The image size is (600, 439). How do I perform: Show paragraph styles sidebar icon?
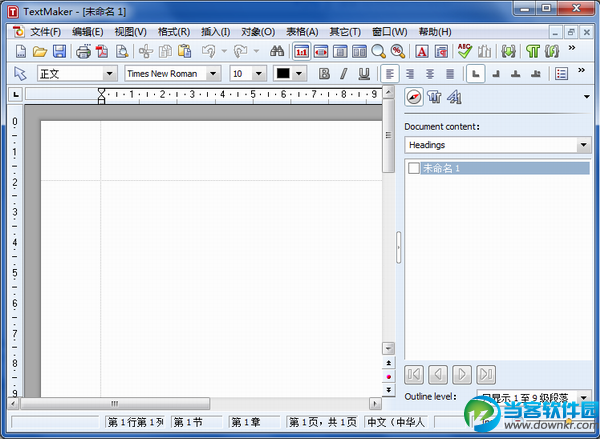(434, 97)
